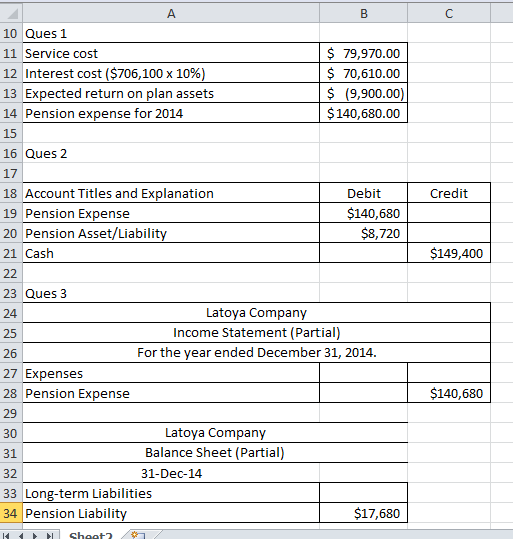Click 'Interest cost ($706,100 x 10%)' cell
Viewport: 513px width, 539px height.
pyautogui.click(x=171, y=73)
